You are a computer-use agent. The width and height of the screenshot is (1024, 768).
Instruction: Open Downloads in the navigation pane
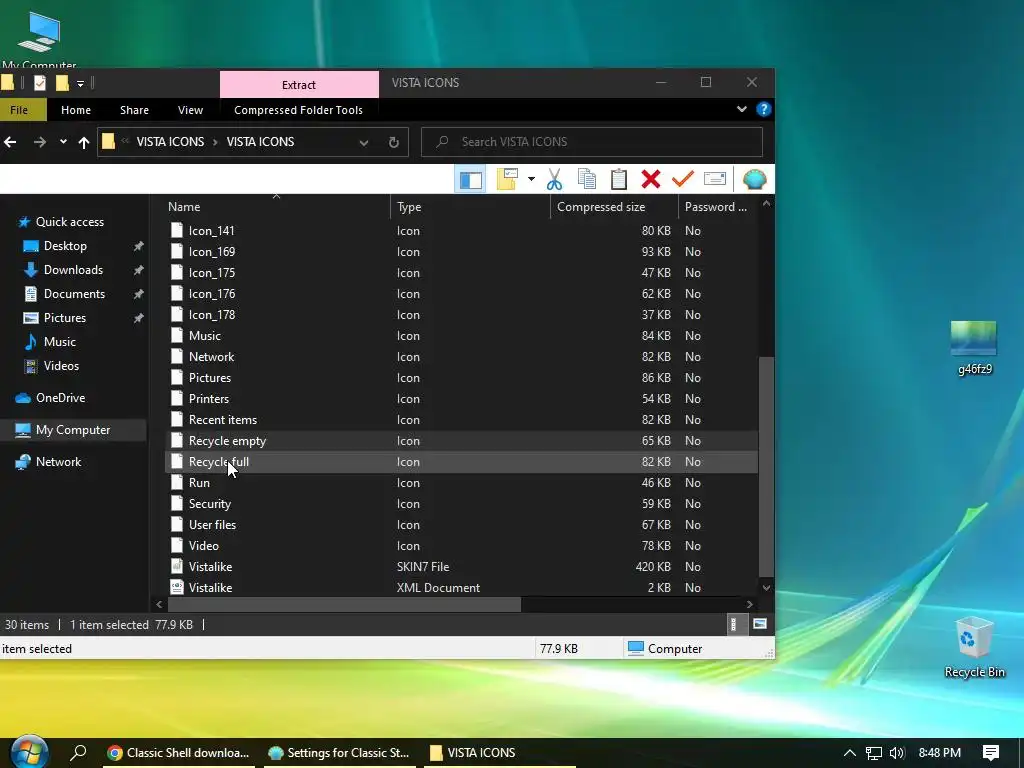pos(72,270)
